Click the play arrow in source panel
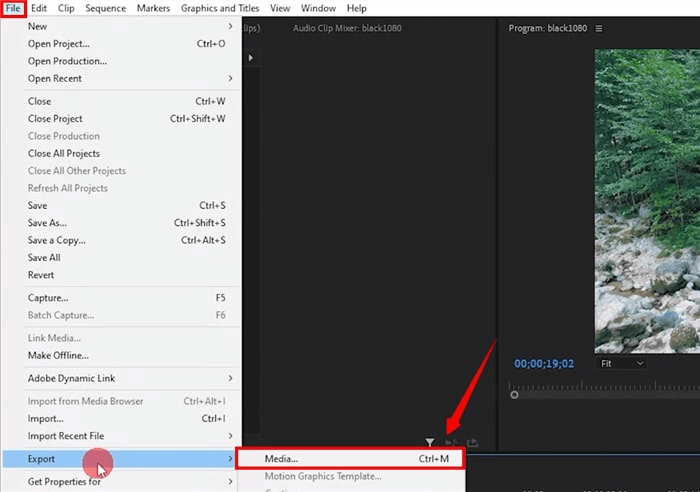The image size is (700, 492). click(x=251, y=58)
